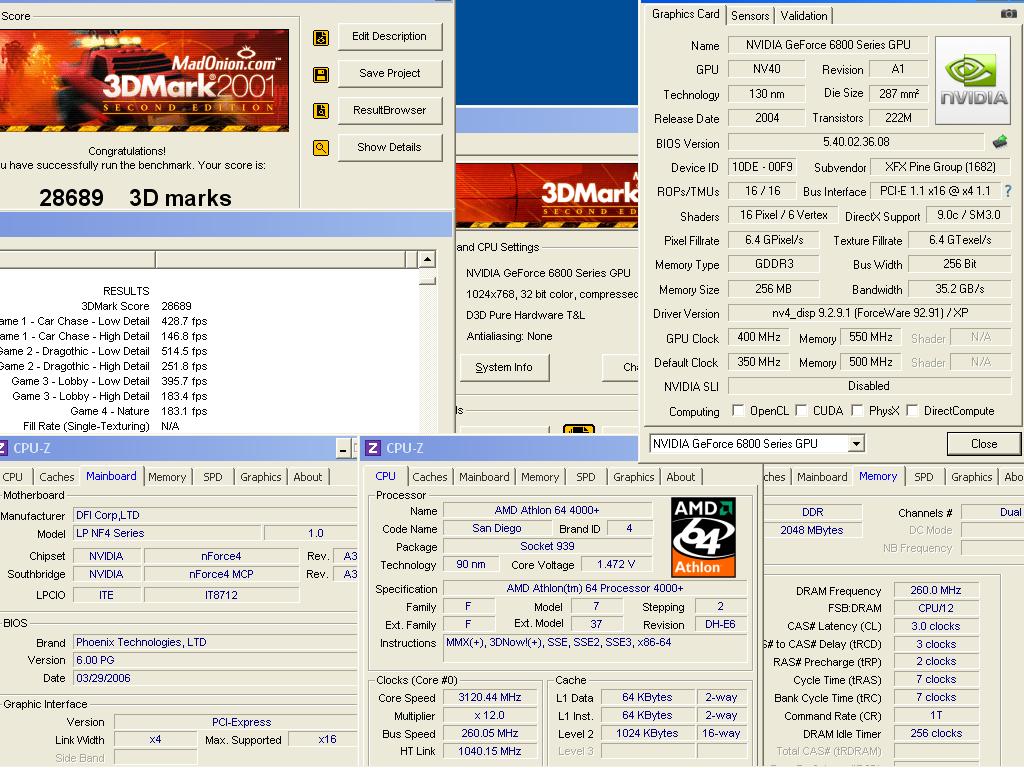Viewport: 1024px width, 768px height.
Task: Click the Close button in GPU-Z
Action: click(x=984, y=444)
